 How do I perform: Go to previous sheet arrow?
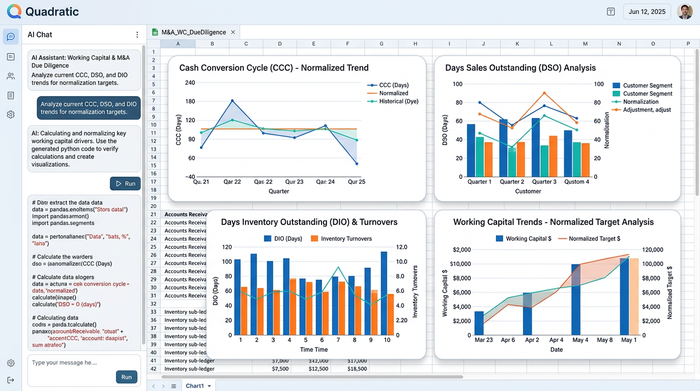154,386
